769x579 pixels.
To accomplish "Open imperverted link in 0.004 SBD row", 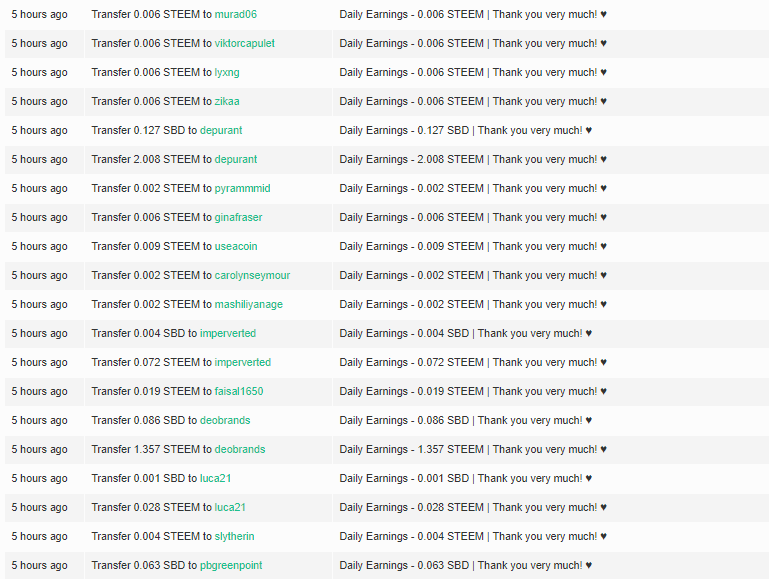I will pos(228,333).
